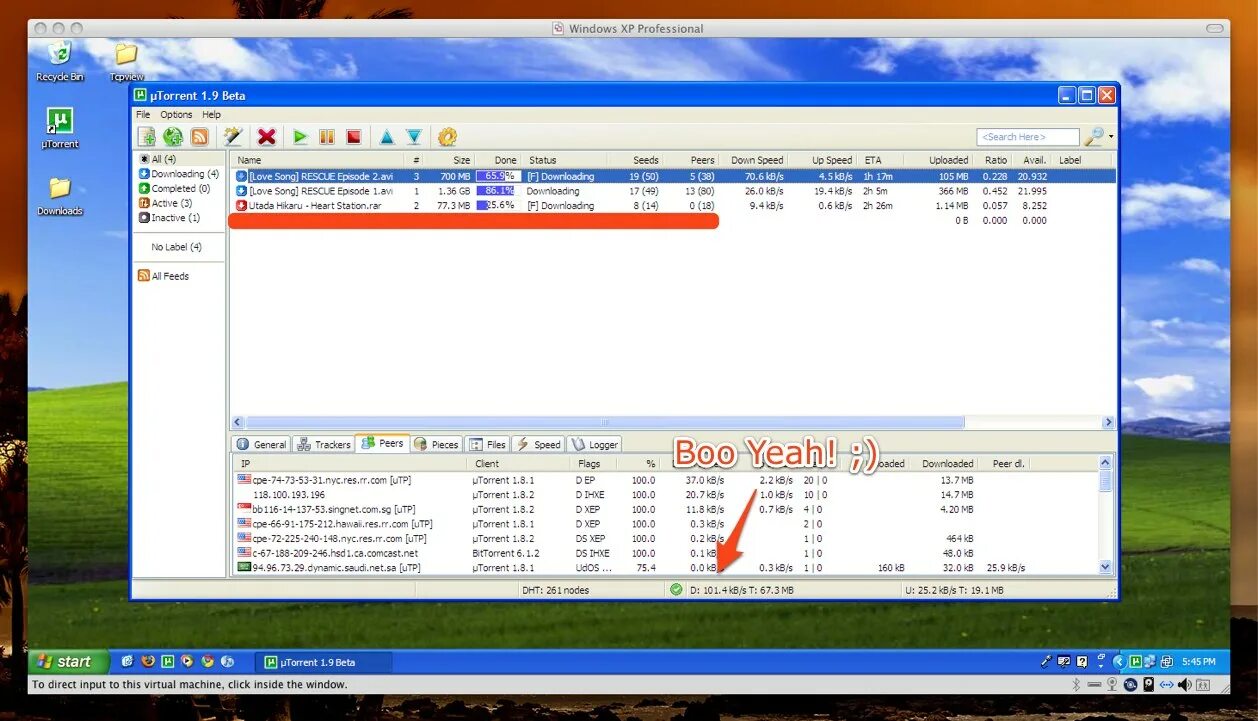Screen dimensions: 1258x721
Task: Sort torrents by the ETA column header
Action: click(881, 160)
